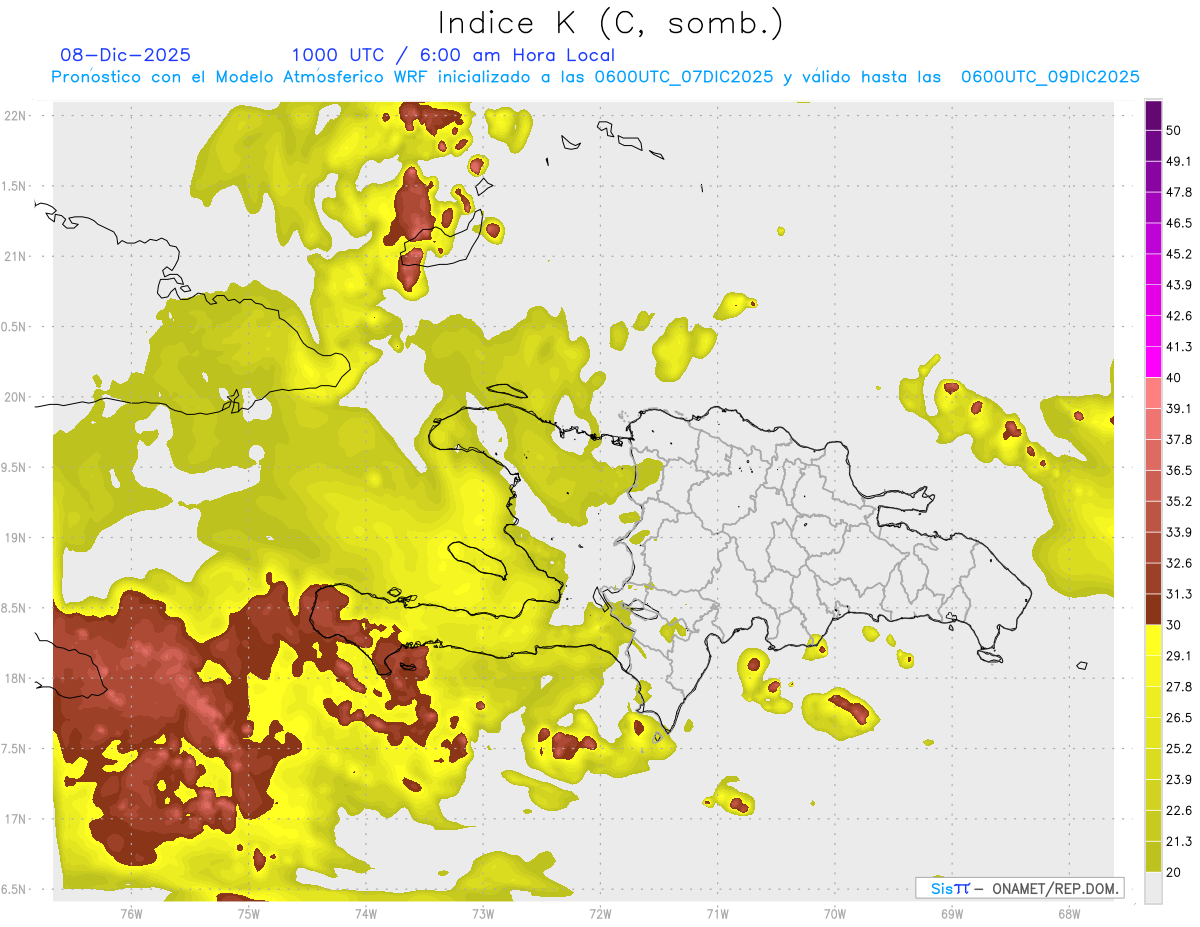Viewport: 1200px width, 927px height.
Task: Click the 21N latitude label
Action: pos(15,256)
